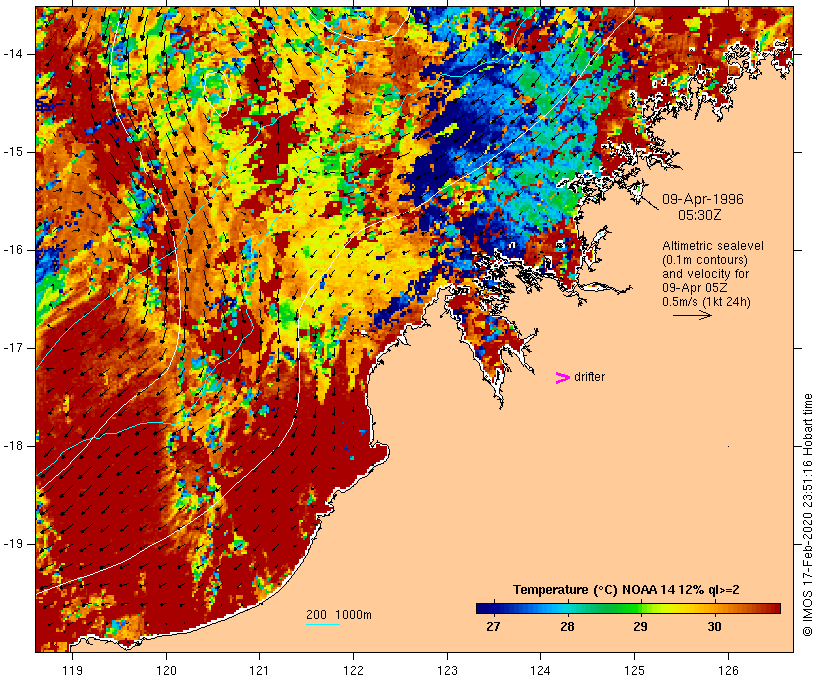
Task: Click the '0.5m/s (1kt 24h)' scale text
Action: click(706, 302)
